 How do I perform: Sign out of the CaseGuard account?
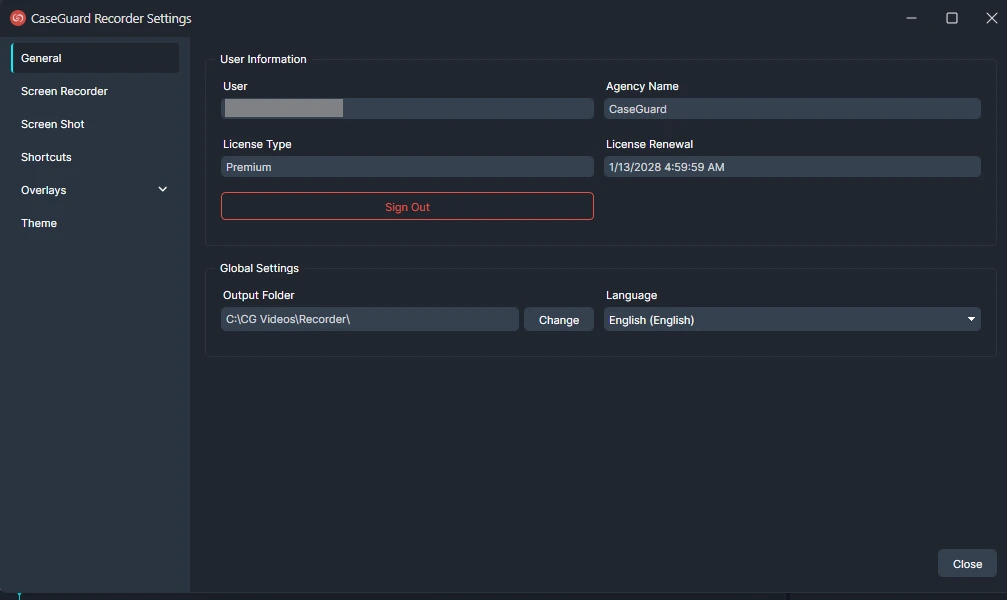(x=407, y=206)
